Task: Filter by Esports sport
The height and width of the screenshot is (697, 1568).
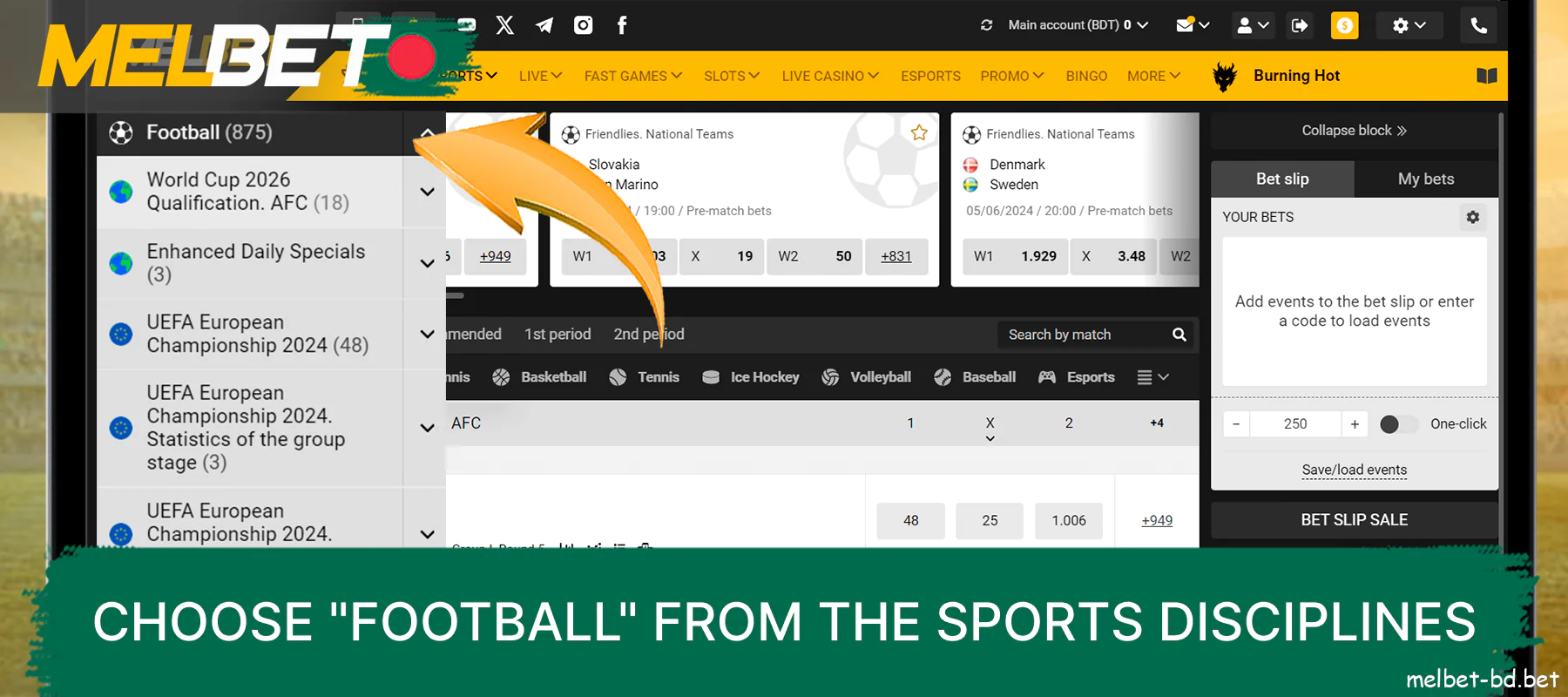Action: 1077,377
